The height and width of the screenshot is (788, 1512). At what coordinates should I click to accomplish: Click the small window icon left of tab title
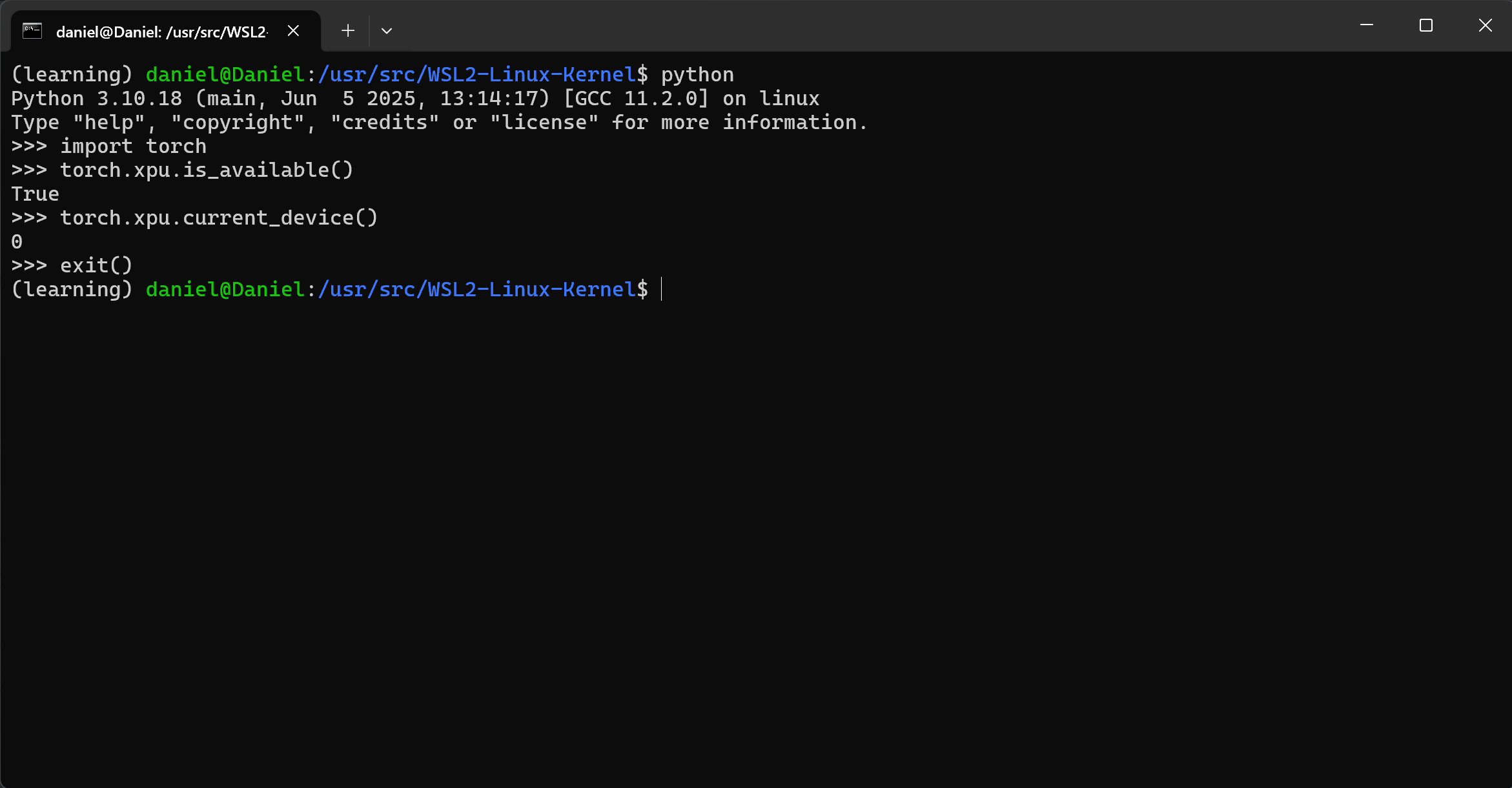click(32, 30)
